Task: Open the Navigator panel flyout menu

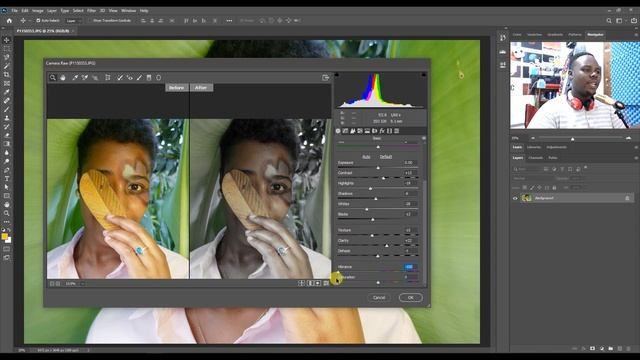Action: pyautogui.click(x=636, y=35)
